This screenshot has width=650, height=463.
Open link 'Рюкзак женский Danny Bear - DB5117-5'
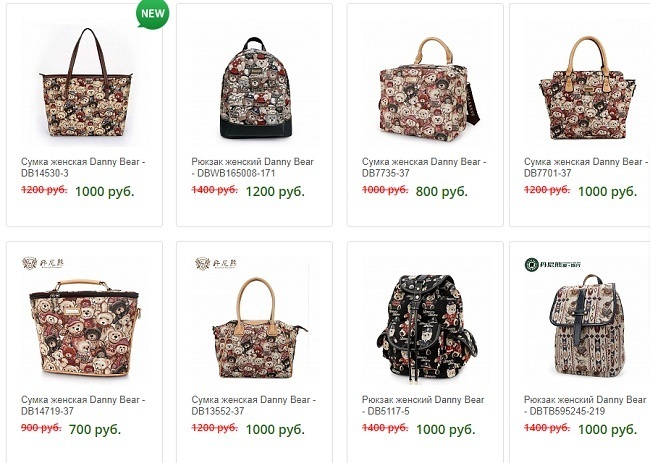click(423, 405)
